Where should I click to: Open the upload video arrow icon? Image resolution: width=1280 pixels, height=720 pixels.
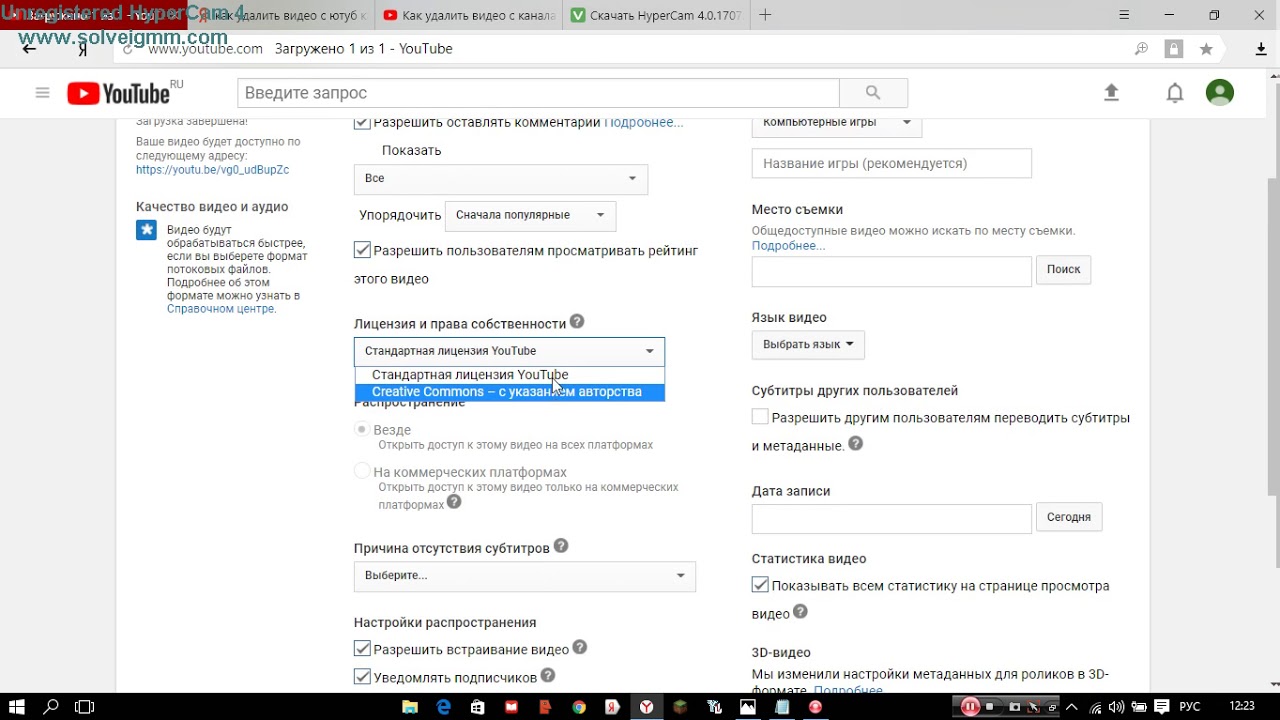[1111, 93]
